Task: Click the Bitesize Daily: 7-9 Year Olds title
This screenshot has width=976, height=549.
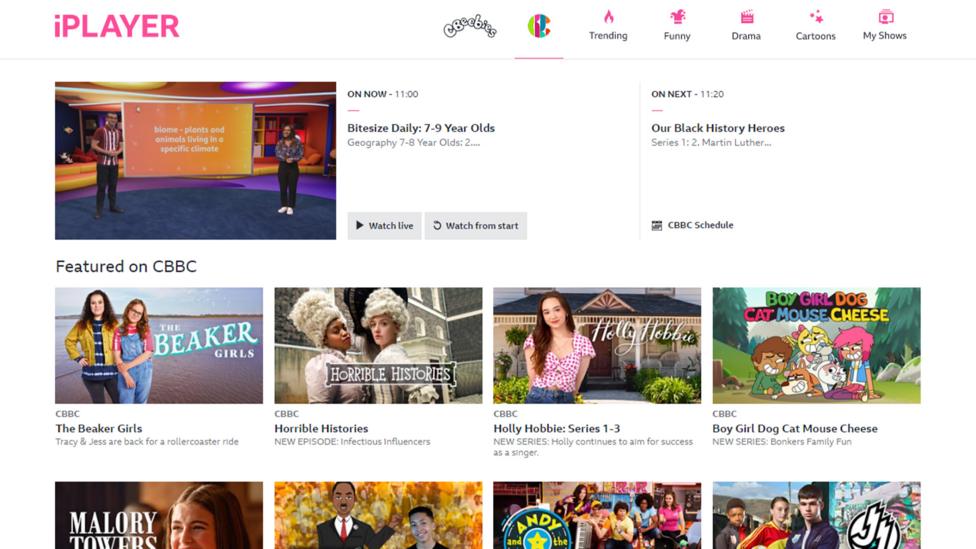Action: tap(421, 128)
